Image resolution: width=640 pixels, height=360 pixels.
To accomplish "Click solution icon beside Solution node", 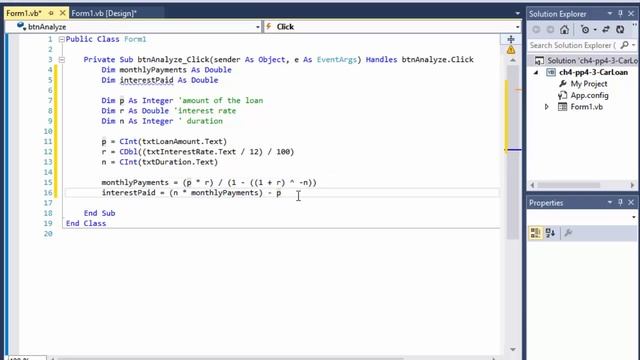I will pos(539,60).
